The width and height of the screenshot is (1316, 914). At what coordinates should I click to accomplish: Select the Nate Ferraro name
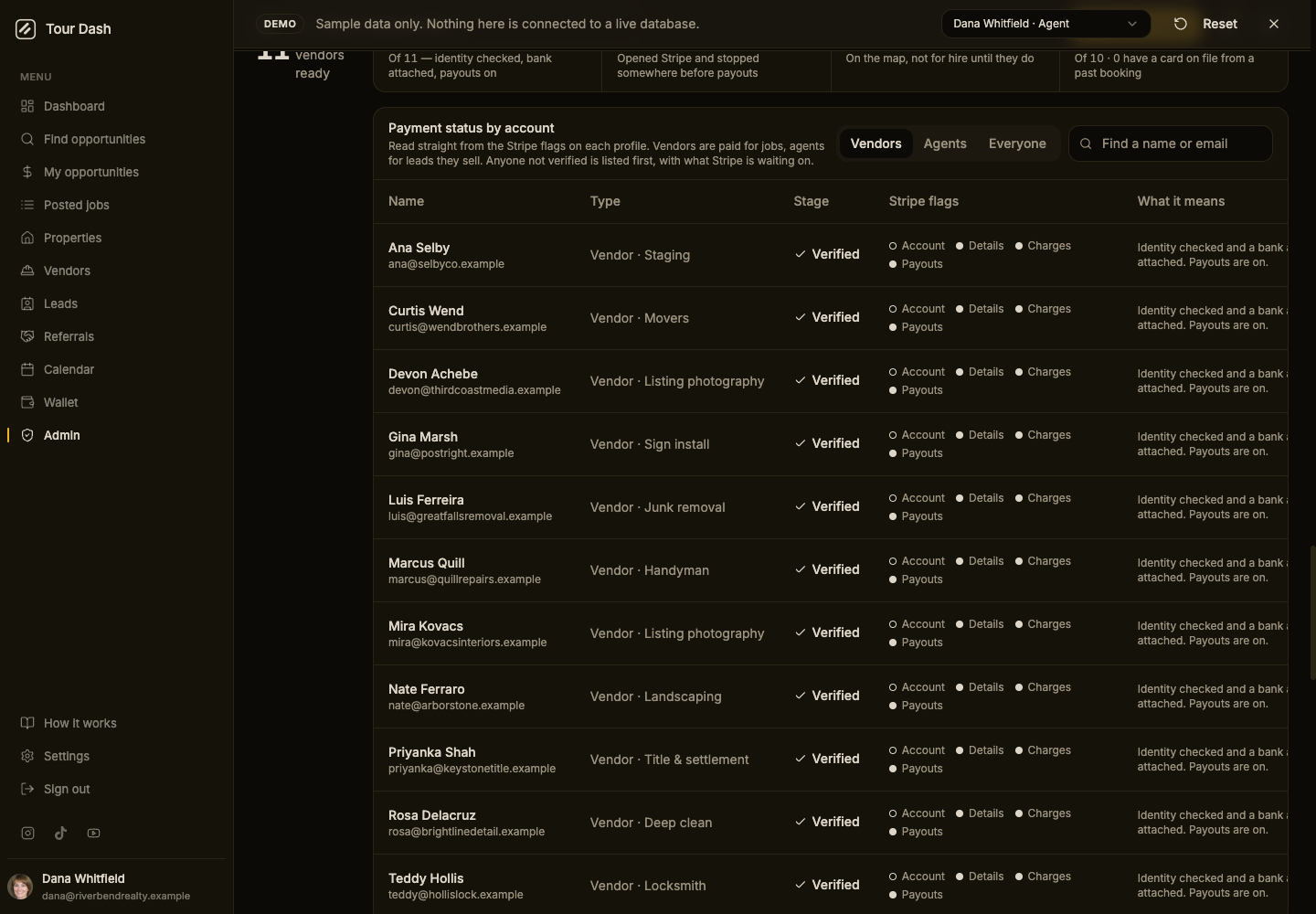pos(426,690)
